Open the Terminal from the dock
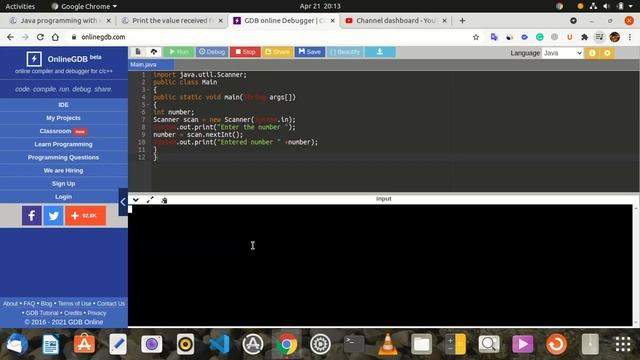The image size is (640, 360). 354,344
